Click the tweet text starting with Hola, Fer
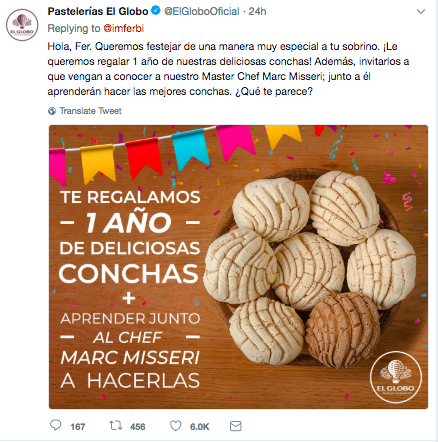 [x=228, y=69]
